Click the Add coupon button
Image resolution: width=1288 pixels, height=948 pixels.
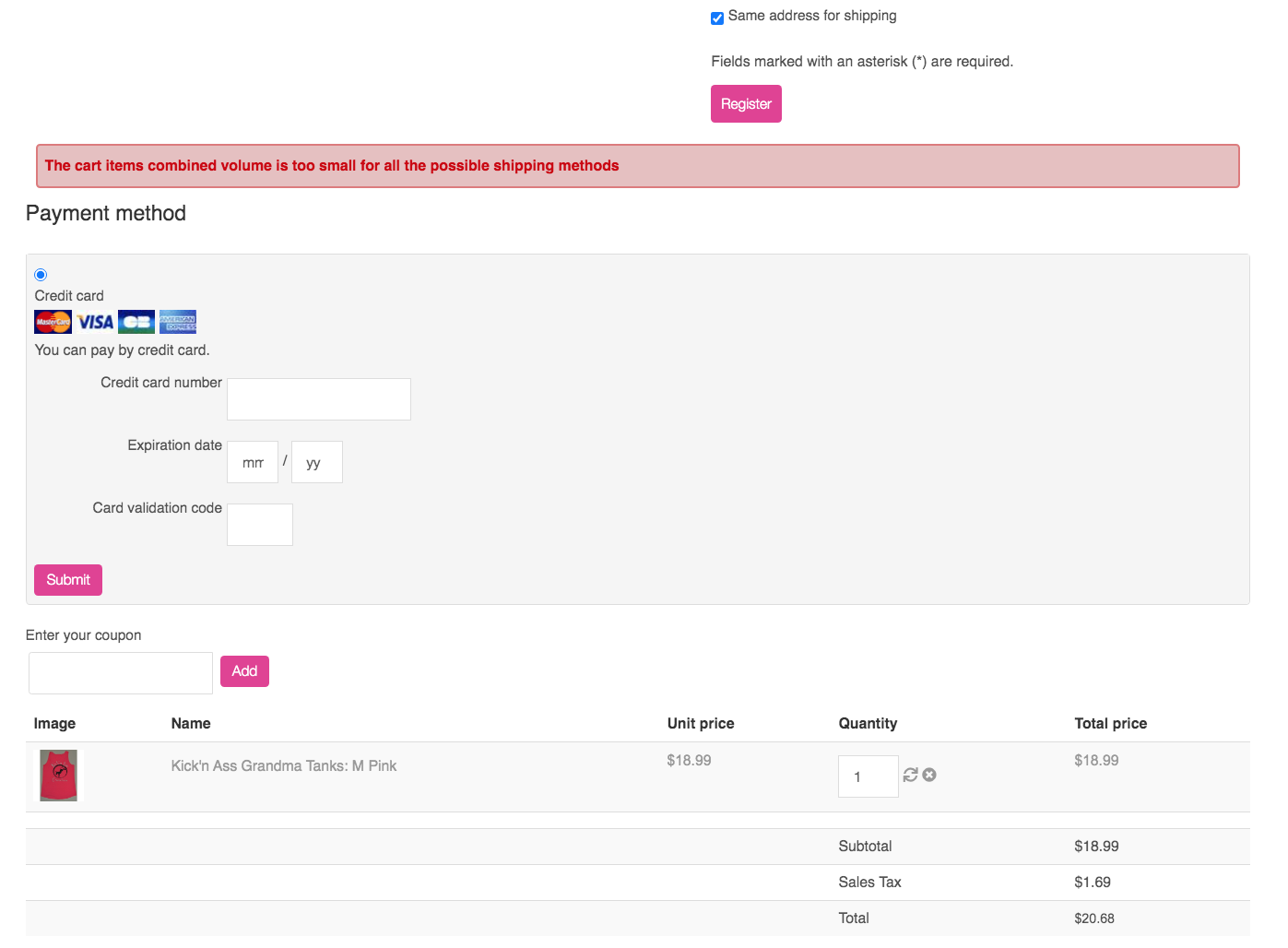pos(244,671)
